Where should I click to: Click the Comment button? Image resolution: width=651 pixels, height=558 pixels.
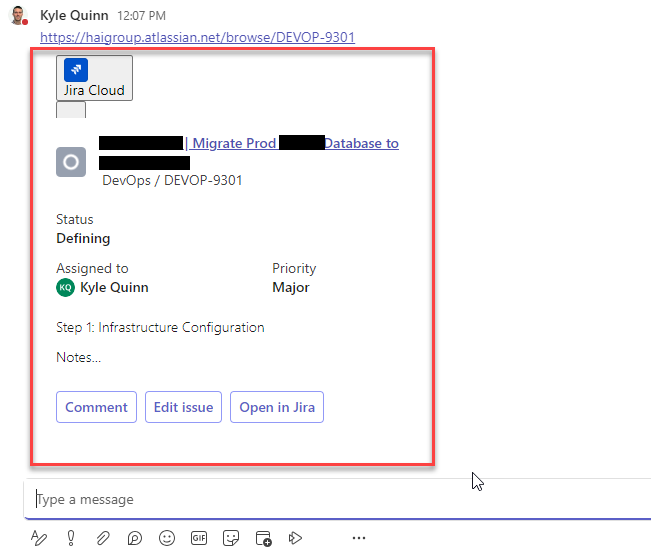pyautogui.click(x=96, y=407)
